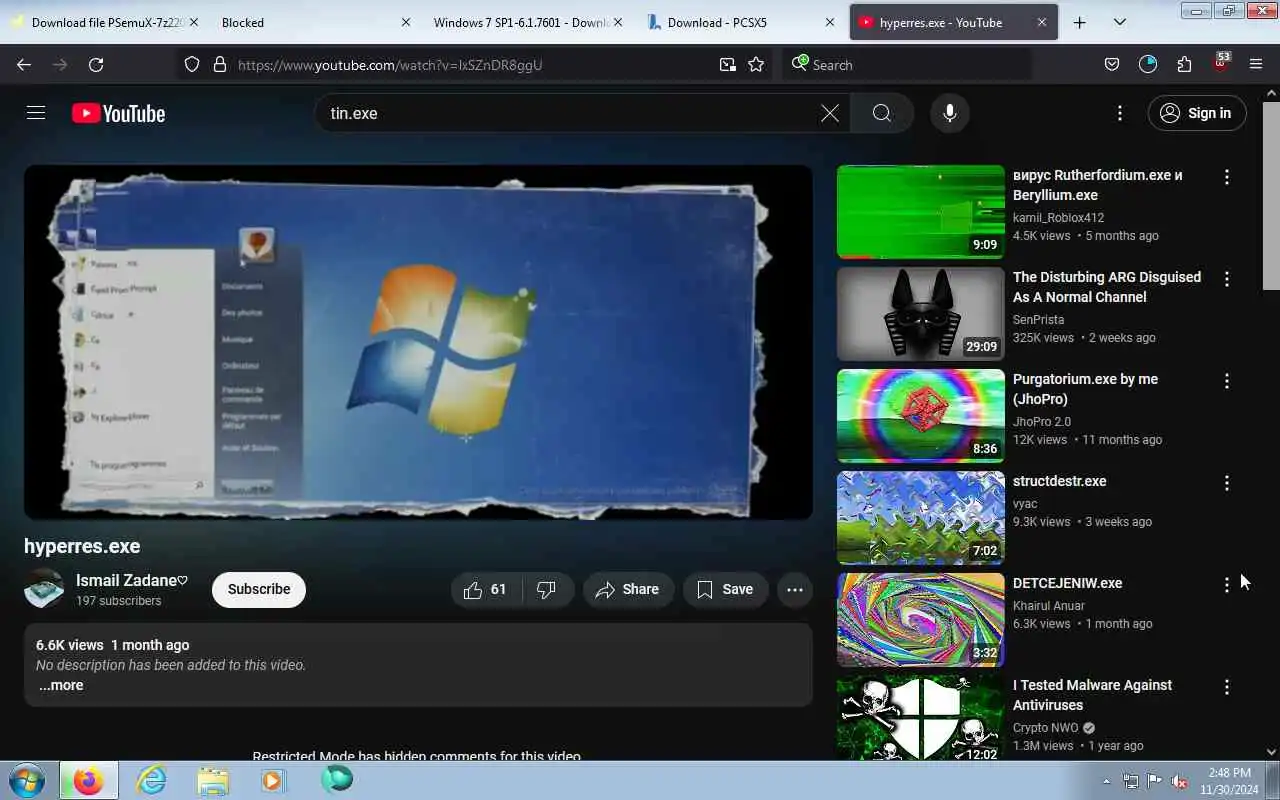The width and height of the screenshot is (1280, 800).
Task: Reload the current page
Action: (x=96, y=64)
